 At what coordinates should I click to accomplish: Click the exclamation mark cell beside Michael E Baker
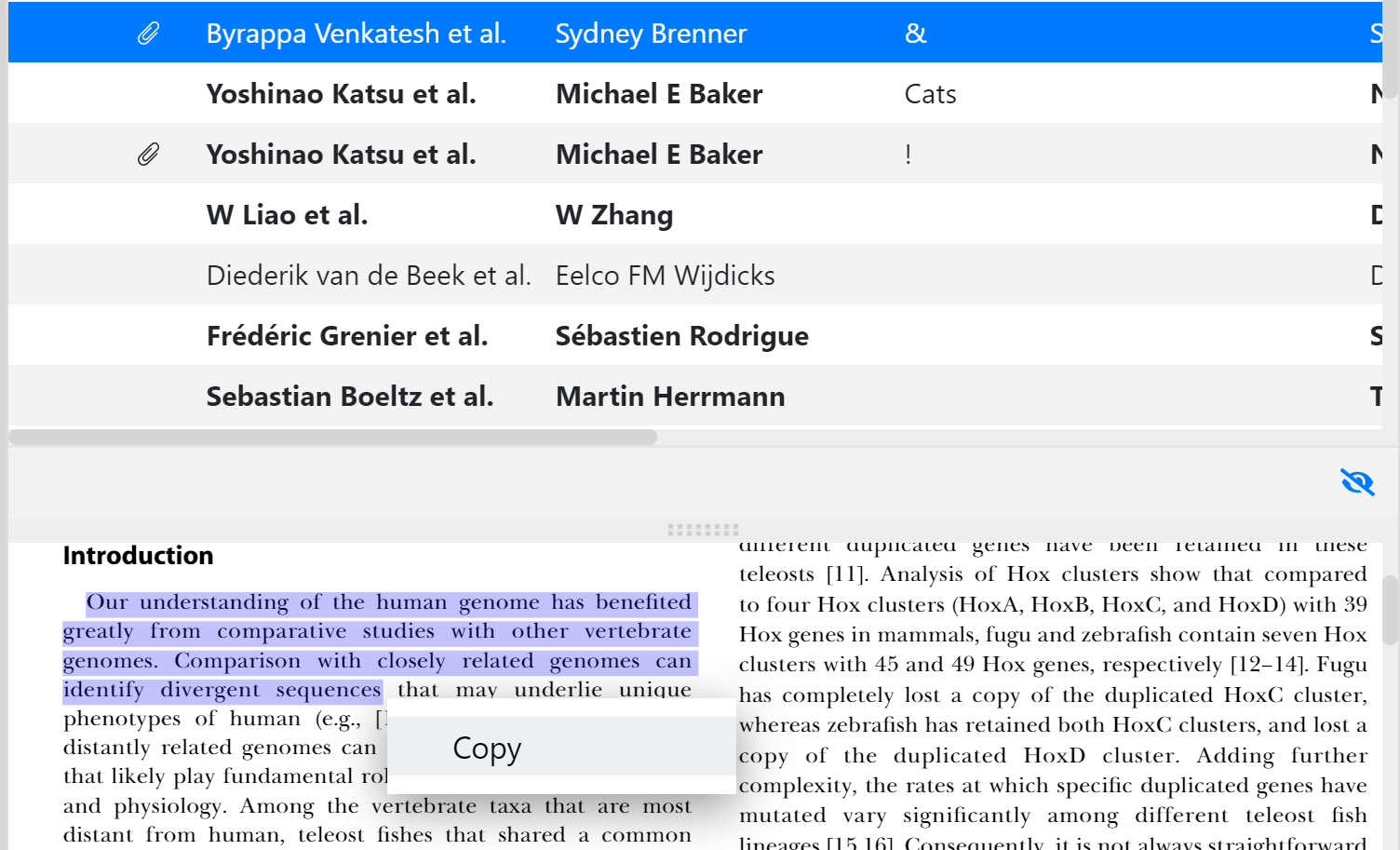click(908, 155)
